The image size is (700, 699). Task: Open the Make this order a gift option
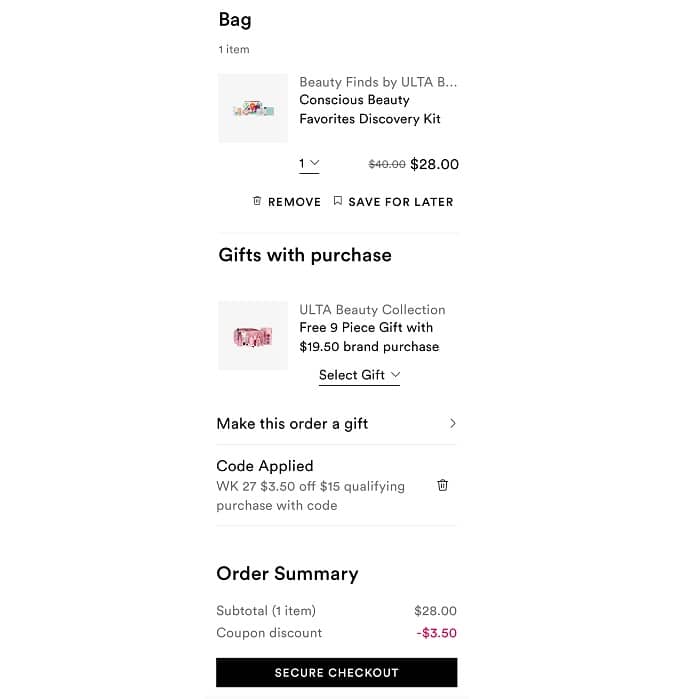point(292,424)
